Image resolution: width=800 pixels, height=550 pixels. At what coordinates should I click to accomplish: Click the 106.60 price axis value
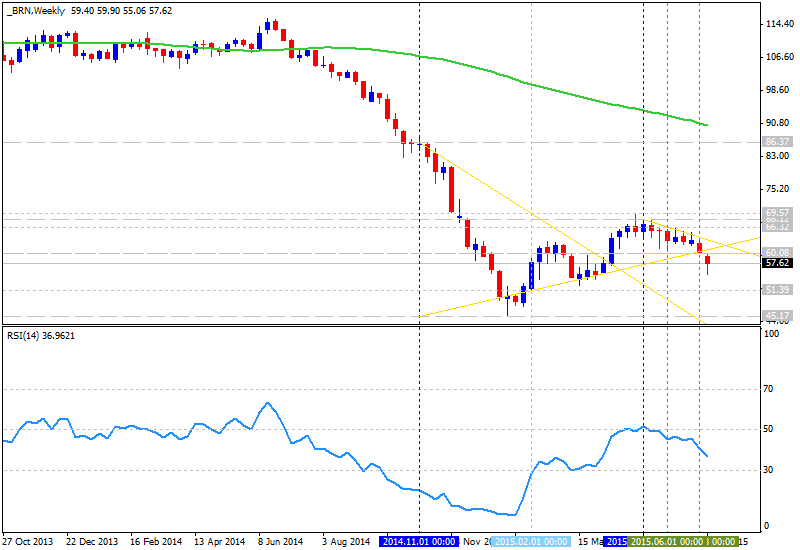pos(780,57)
